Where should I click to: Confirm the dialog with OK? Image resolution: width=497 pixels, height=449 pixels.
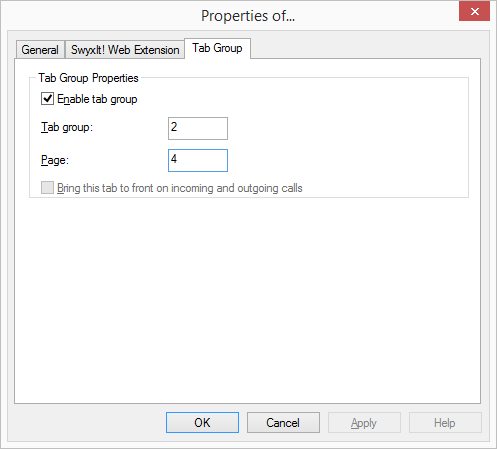coord(202,423)
